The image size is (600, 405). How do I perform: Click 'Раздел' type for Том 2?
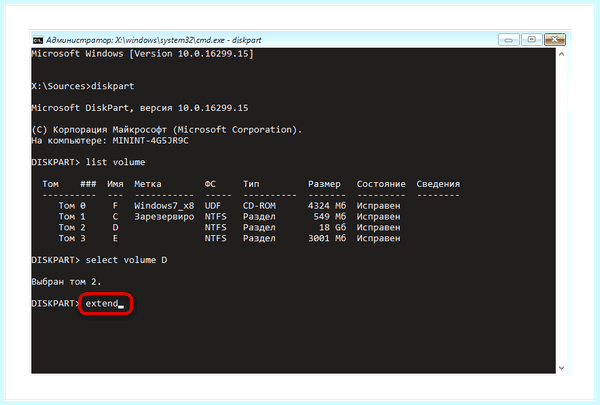coord(259,227)
